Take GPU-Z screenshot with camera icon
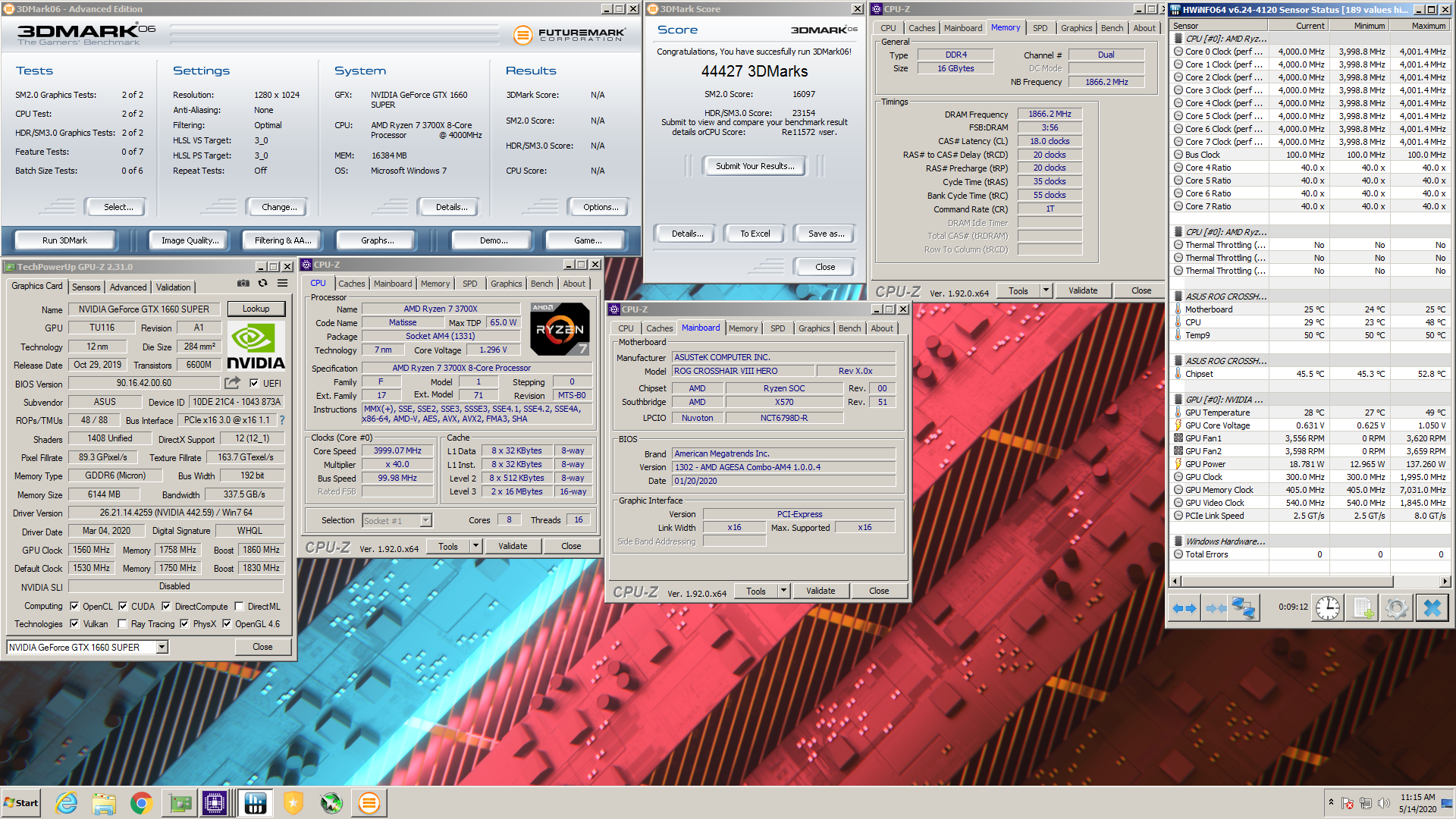Screen dimensions: 1456x819 click(x=243, y=284)
